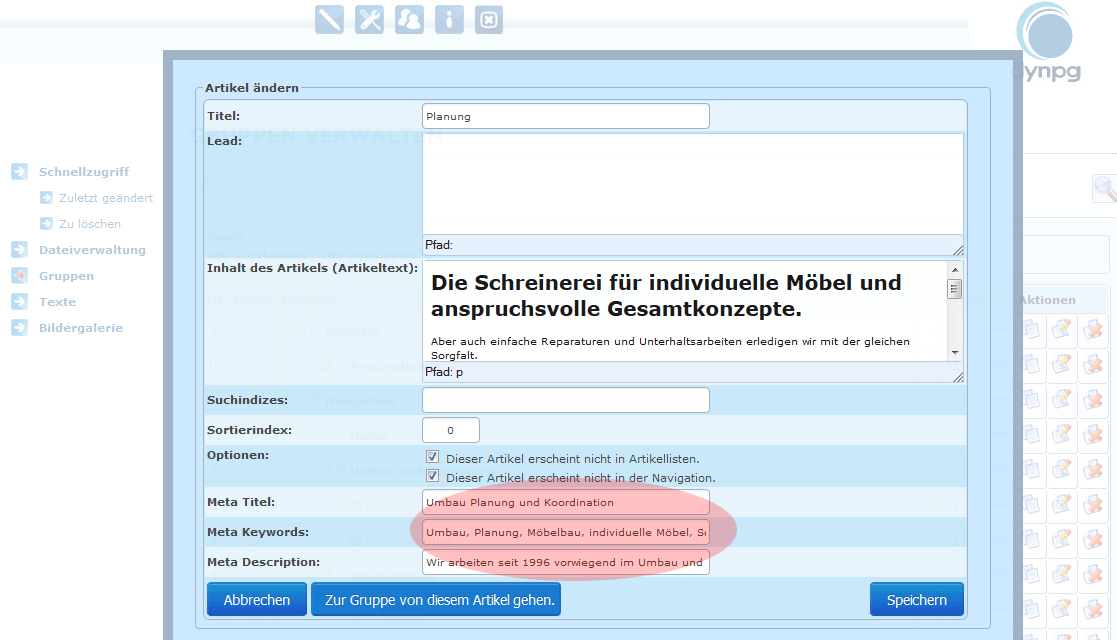The width and height of the screenshot is (1117, 640).
Task: Open the user management people icon
Action: click(x=409, y=20)
